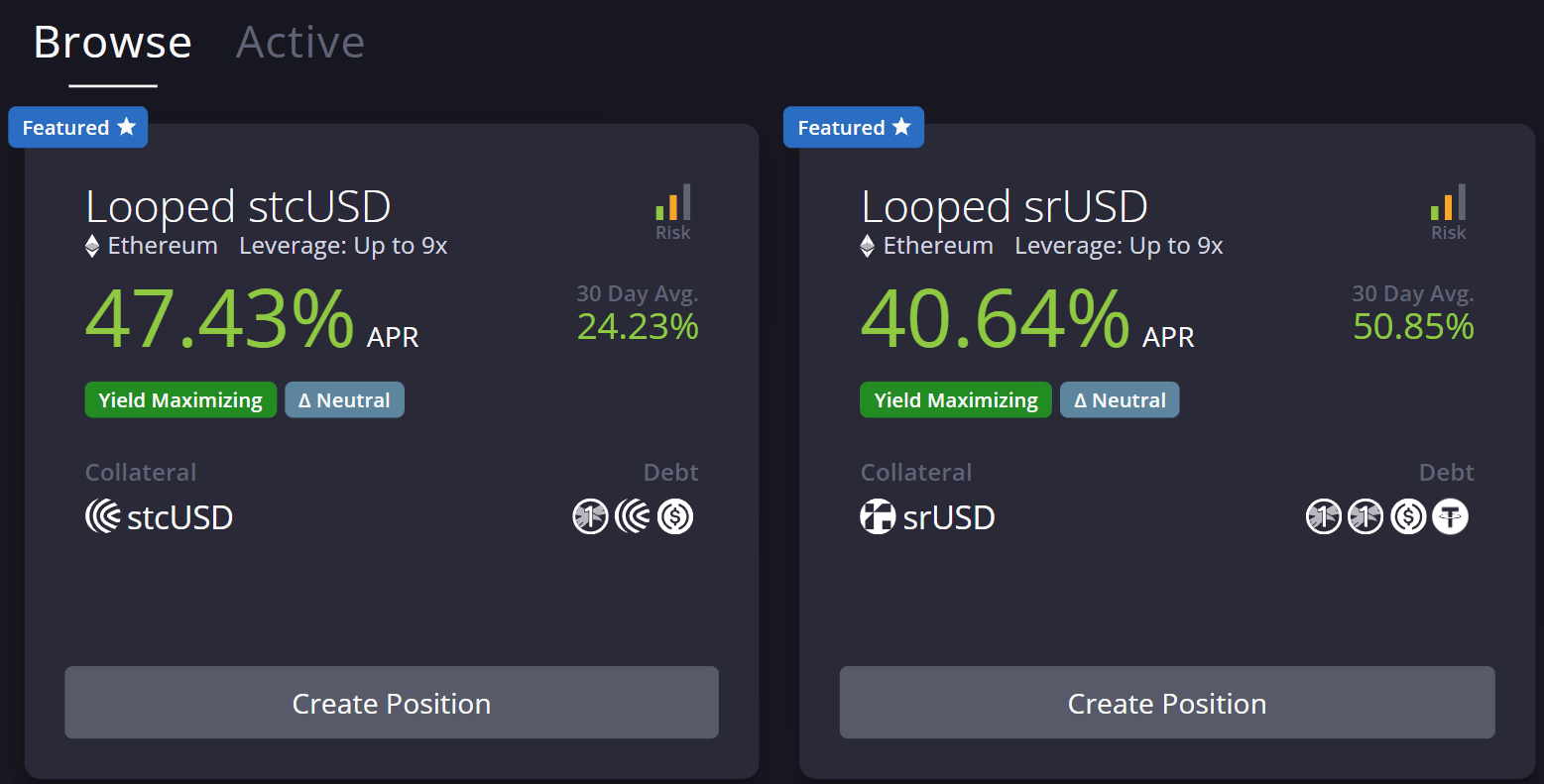The image size is (1544, 784).
Task: Select the Browse tab
Action: [112, 43]
